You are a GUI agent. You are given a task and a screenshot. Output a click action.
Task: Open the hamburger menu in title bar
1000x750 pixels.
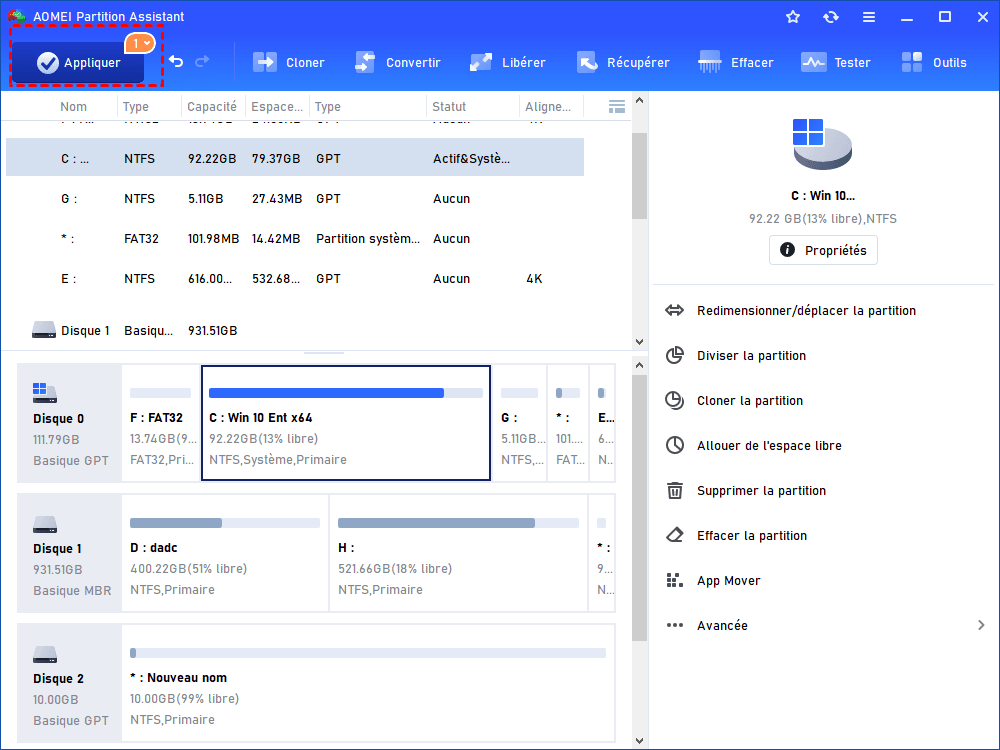tap(869, 17)
